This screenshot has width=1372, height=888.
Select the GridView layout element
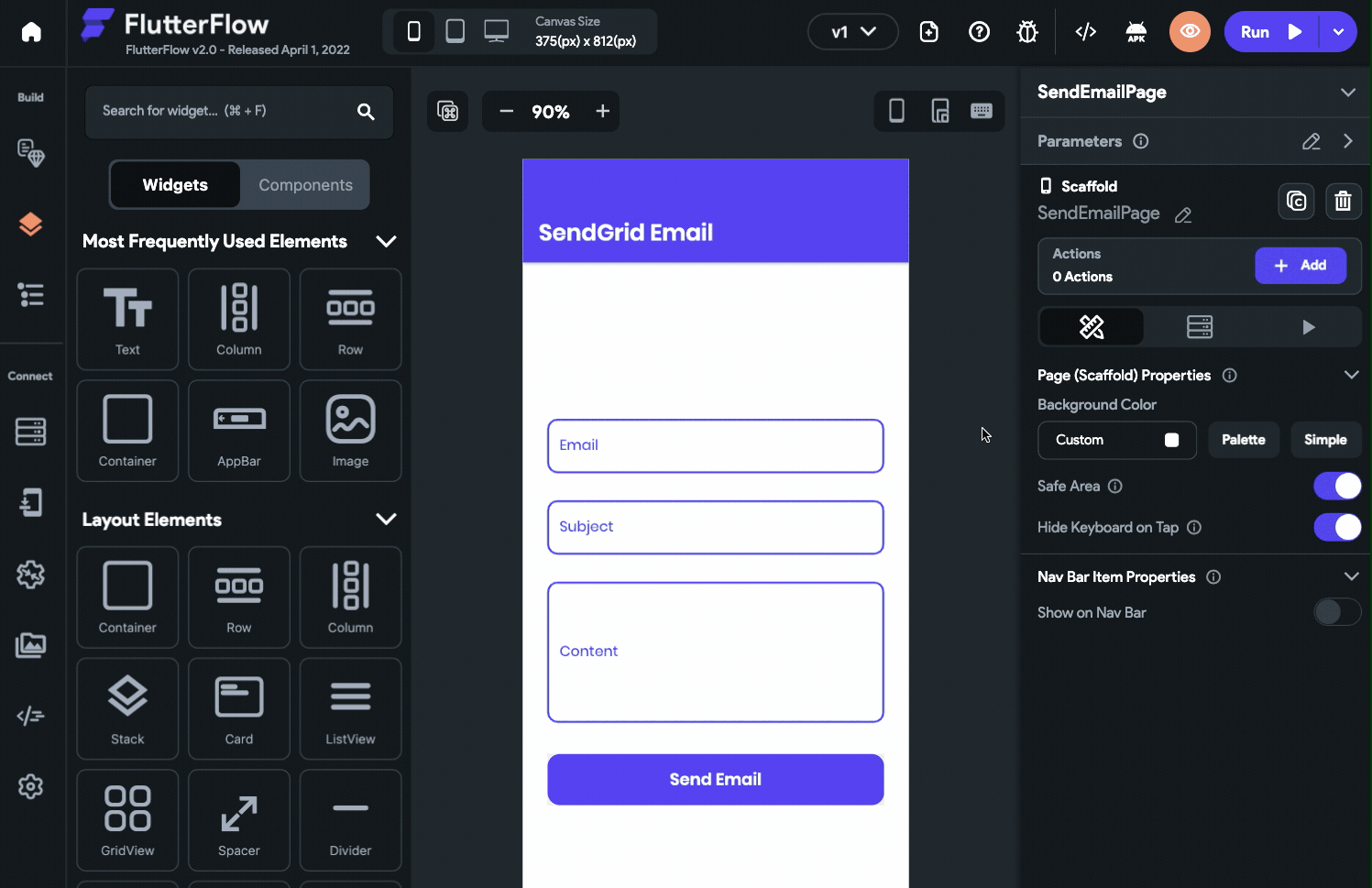[x=127, y=818]
